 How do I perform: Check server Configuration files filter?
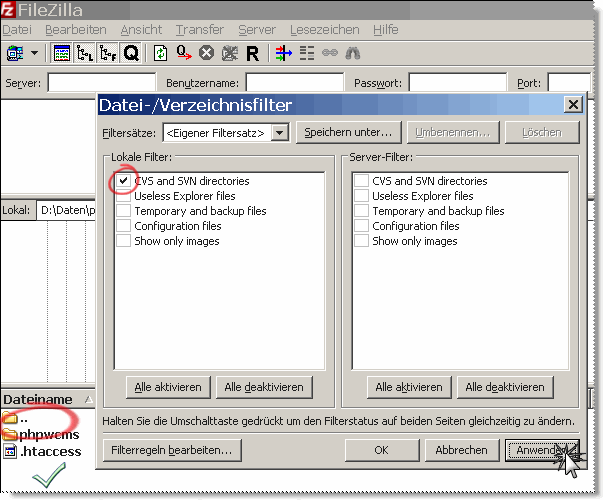tap(361, 226)
